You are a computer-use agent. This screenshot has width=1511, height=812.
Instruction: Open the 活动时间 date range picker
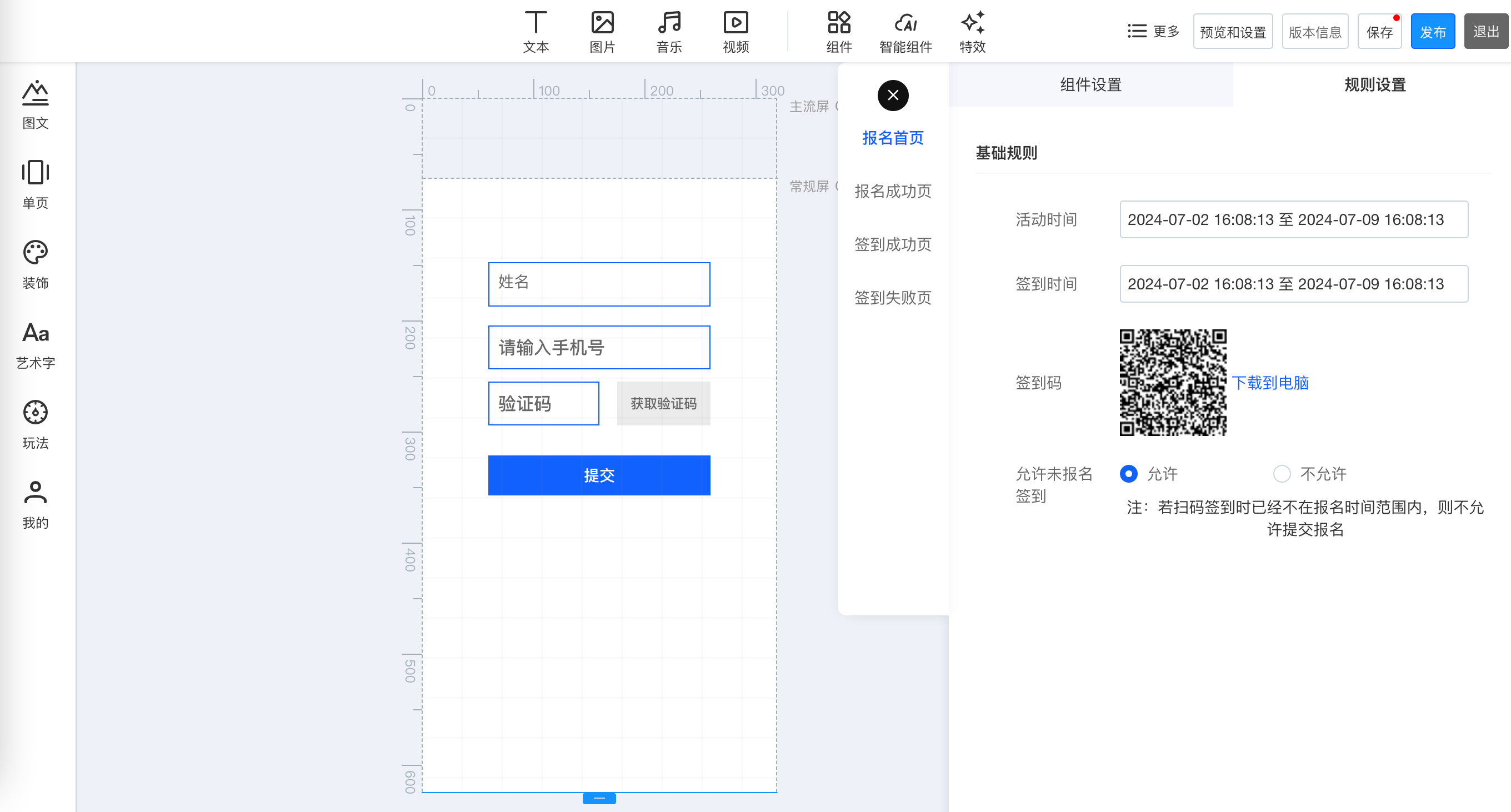pyautogui.click(x=1293, y=220)
